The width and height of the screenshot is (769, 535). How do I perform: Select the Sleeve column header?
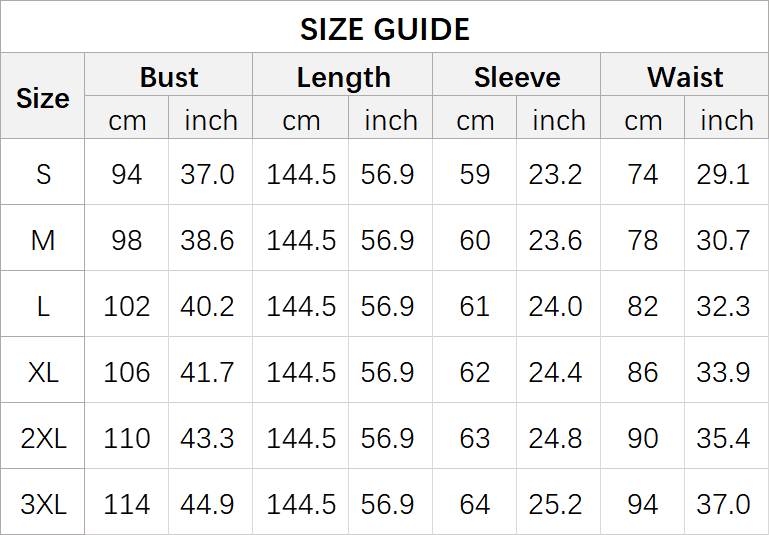[517, 77]
